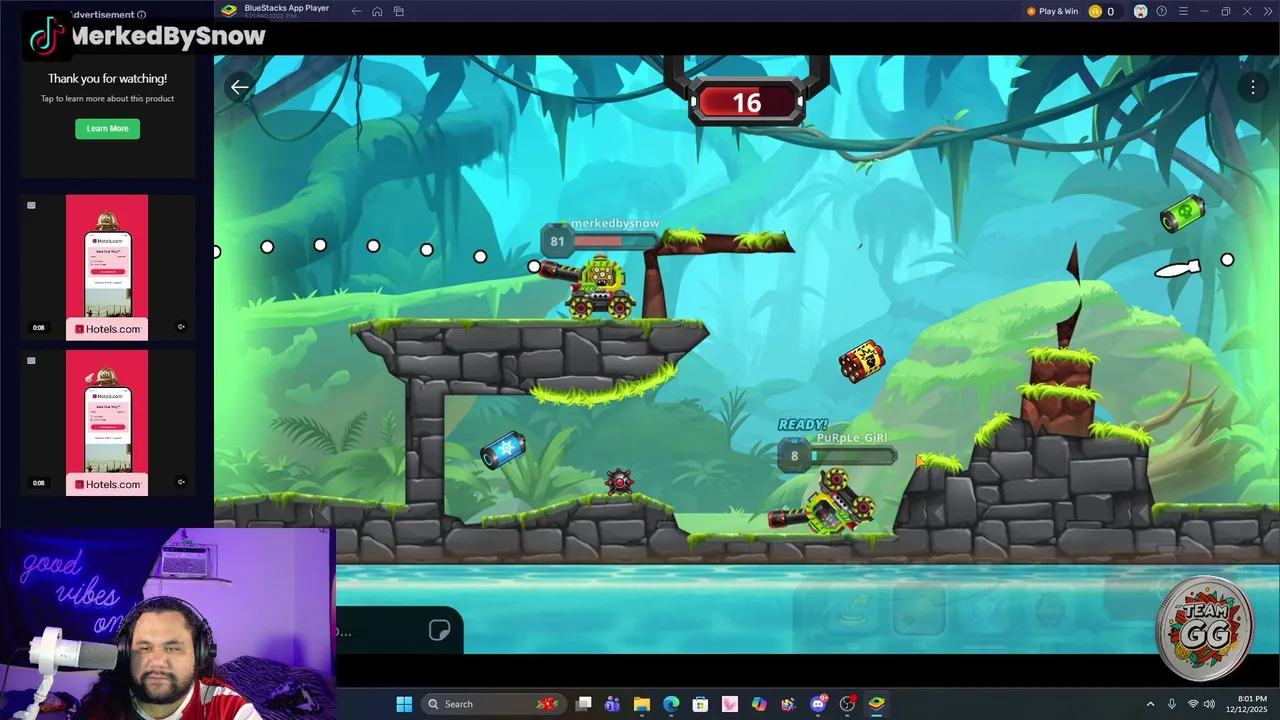The height and width of the screenshot is (720, 1280).
Task: Click the red dynamite bundle pickup
Action: click(x=862, y=361)
